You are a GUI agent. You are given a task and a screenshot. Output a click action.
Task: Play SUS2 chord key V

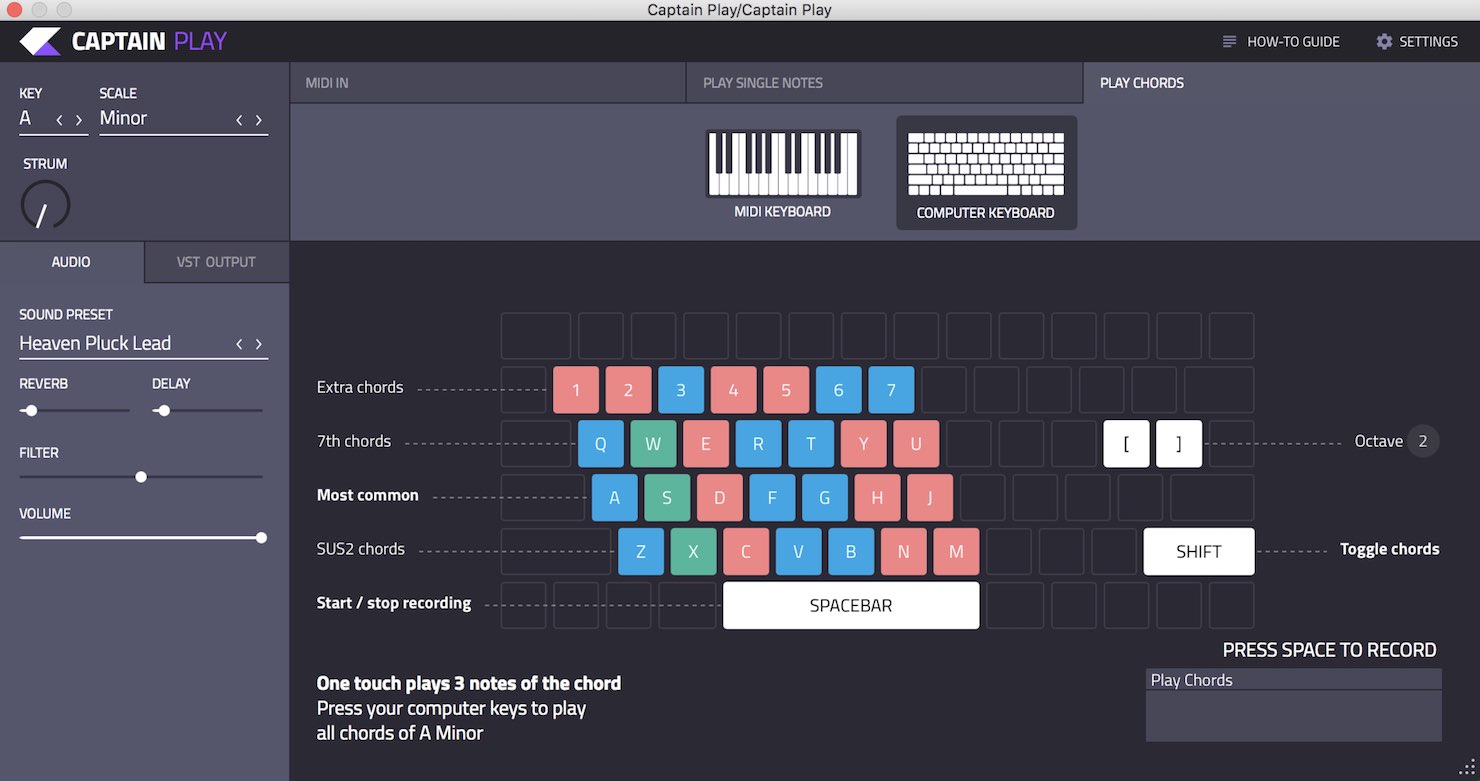[x=799, y=552]
